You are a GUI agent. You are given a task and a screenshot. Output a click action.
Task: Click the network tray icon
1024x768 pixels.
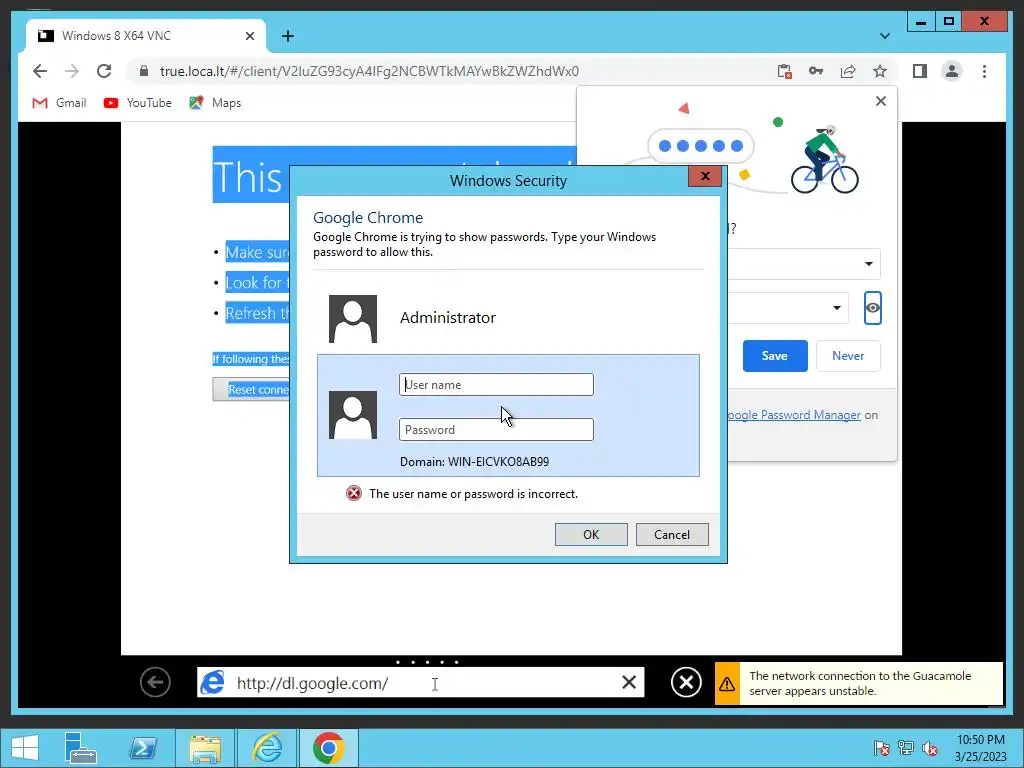[906, 748]
